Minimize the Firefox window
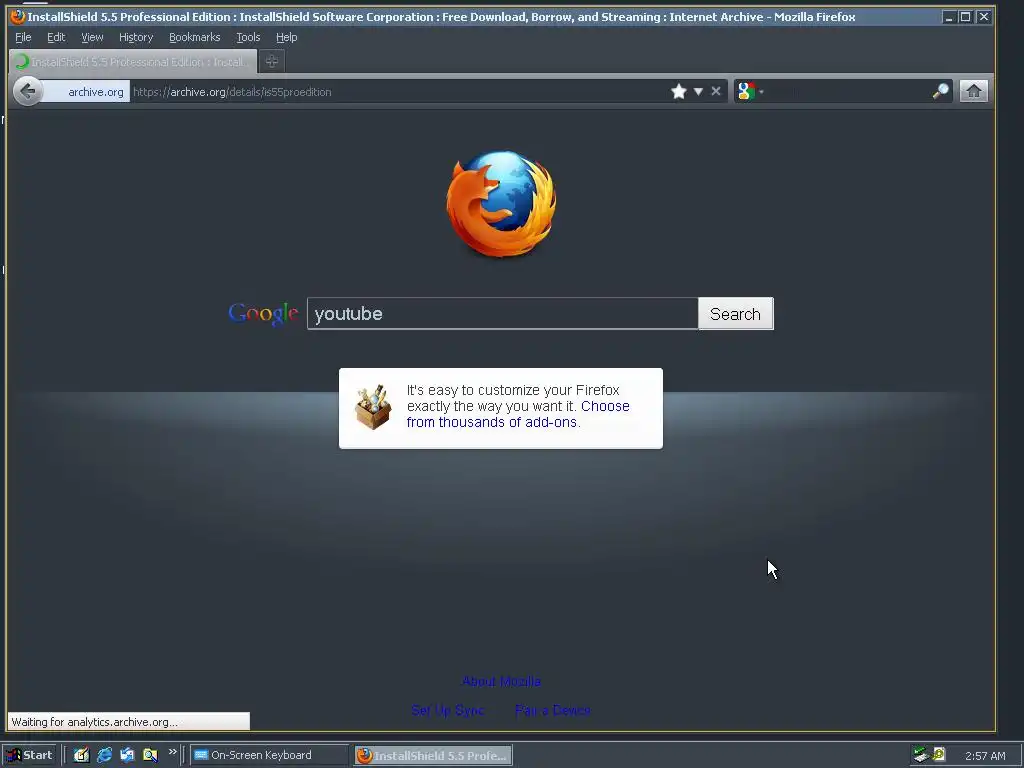Image resolution: width=1024 pixels, height=768 pixels. point(949,17)
